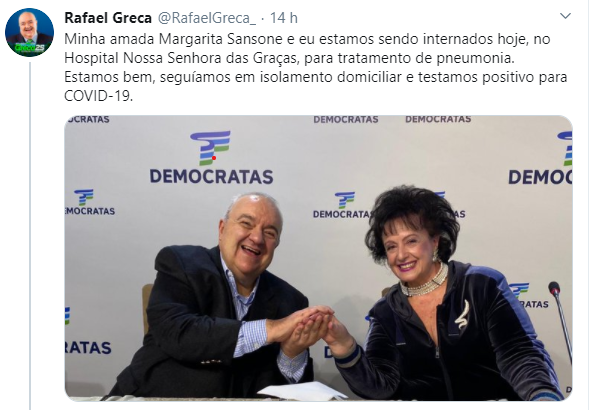
Task: Click the COVID-19 text in the tweet
Action: tap(98, 96)
